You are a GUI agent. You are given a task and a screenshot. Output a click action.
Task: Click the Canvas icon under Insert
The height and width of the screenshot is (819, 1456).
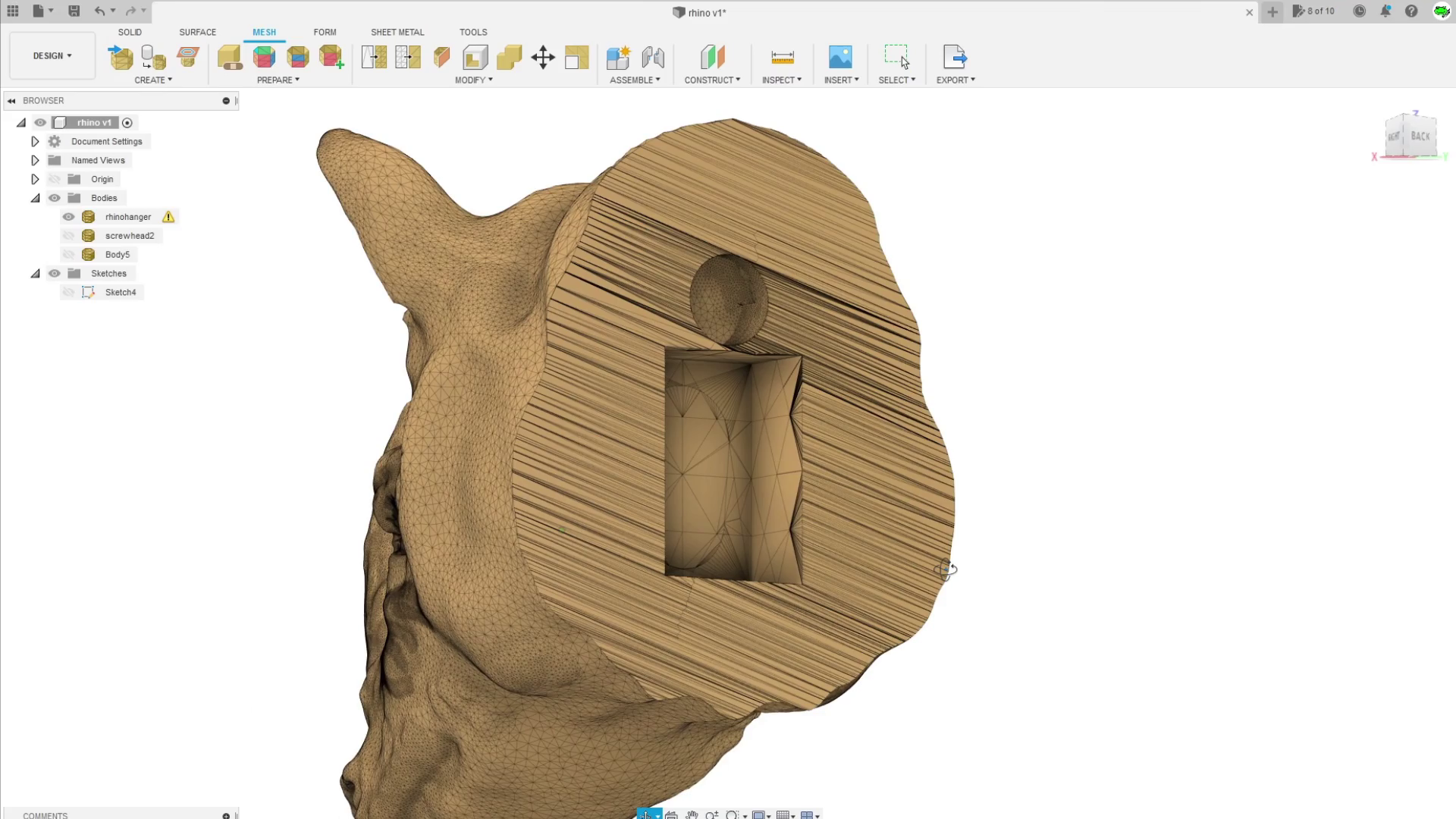pyautogui.click(x=840, y=56)
